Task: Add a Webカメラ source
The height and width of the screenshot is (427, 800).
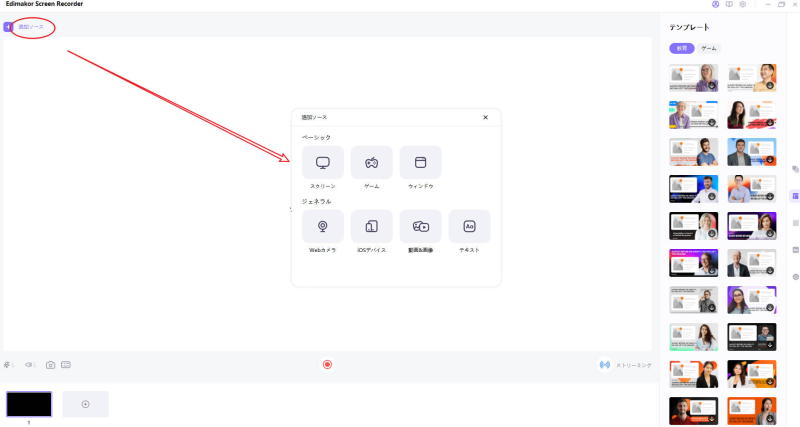Action: (x=322, y=226)
